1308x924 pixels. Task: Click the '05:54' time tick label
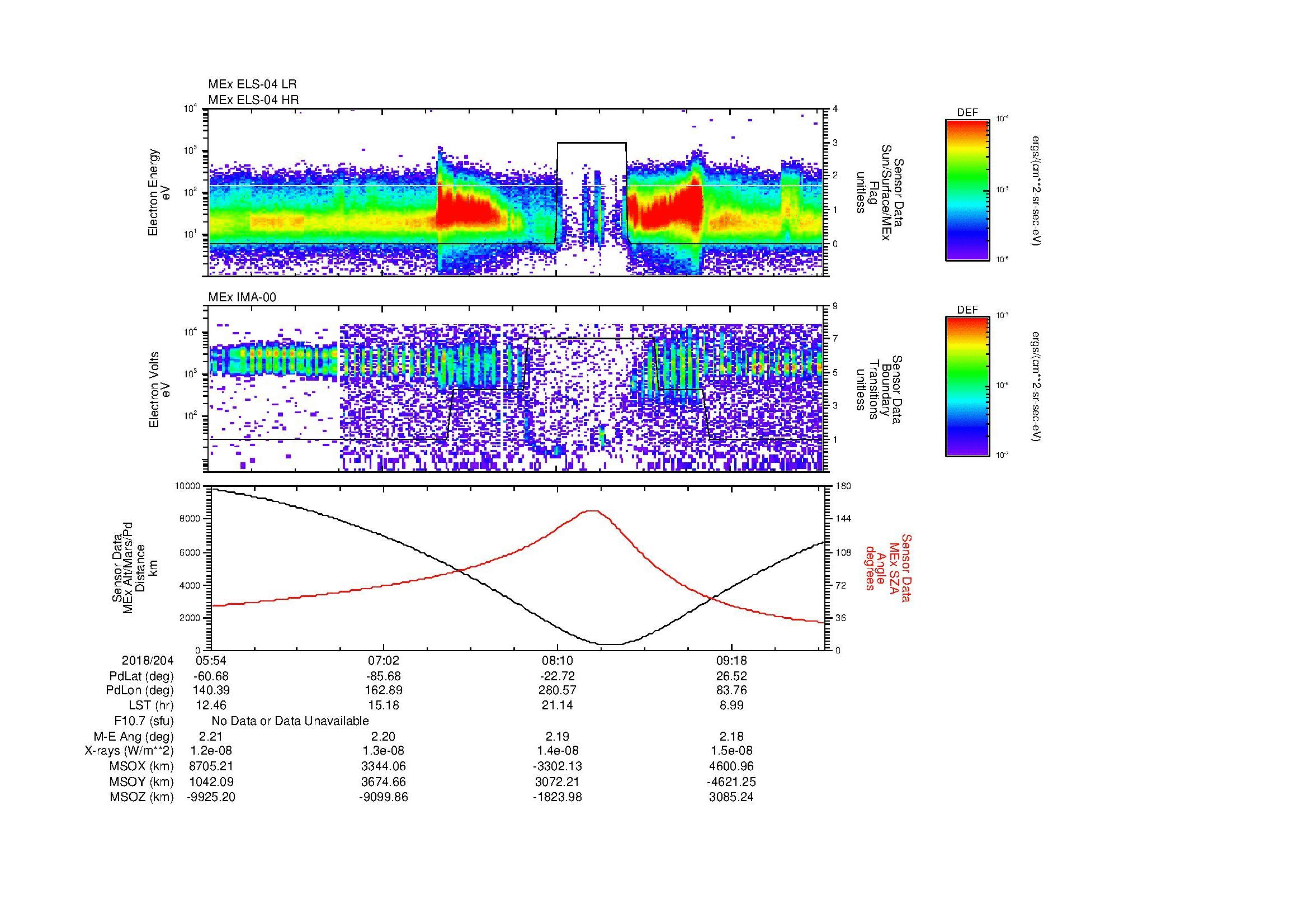(211, 660)
